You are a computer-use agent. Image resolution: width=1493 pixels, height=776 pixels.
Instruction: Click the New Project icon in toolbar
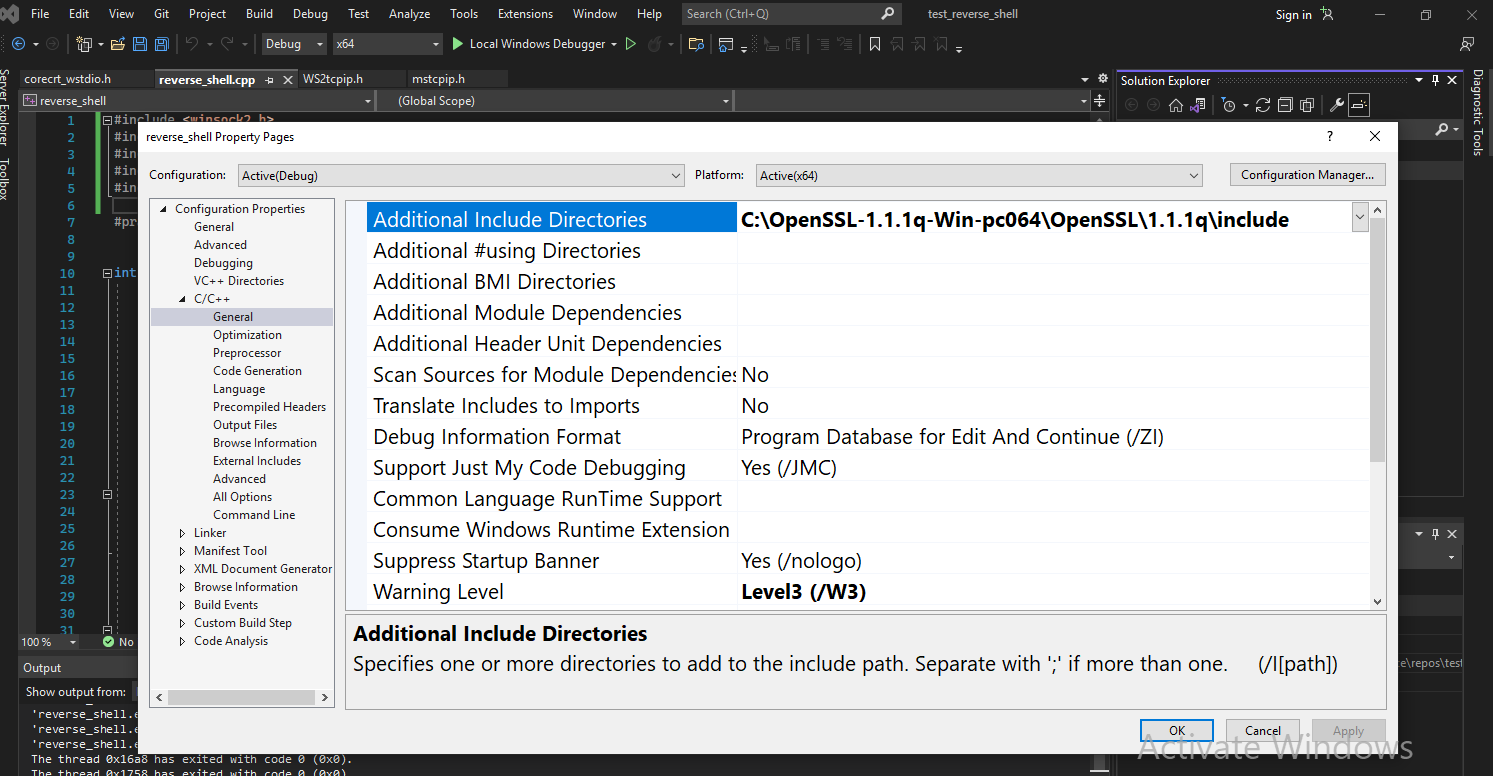coord(85,44)
